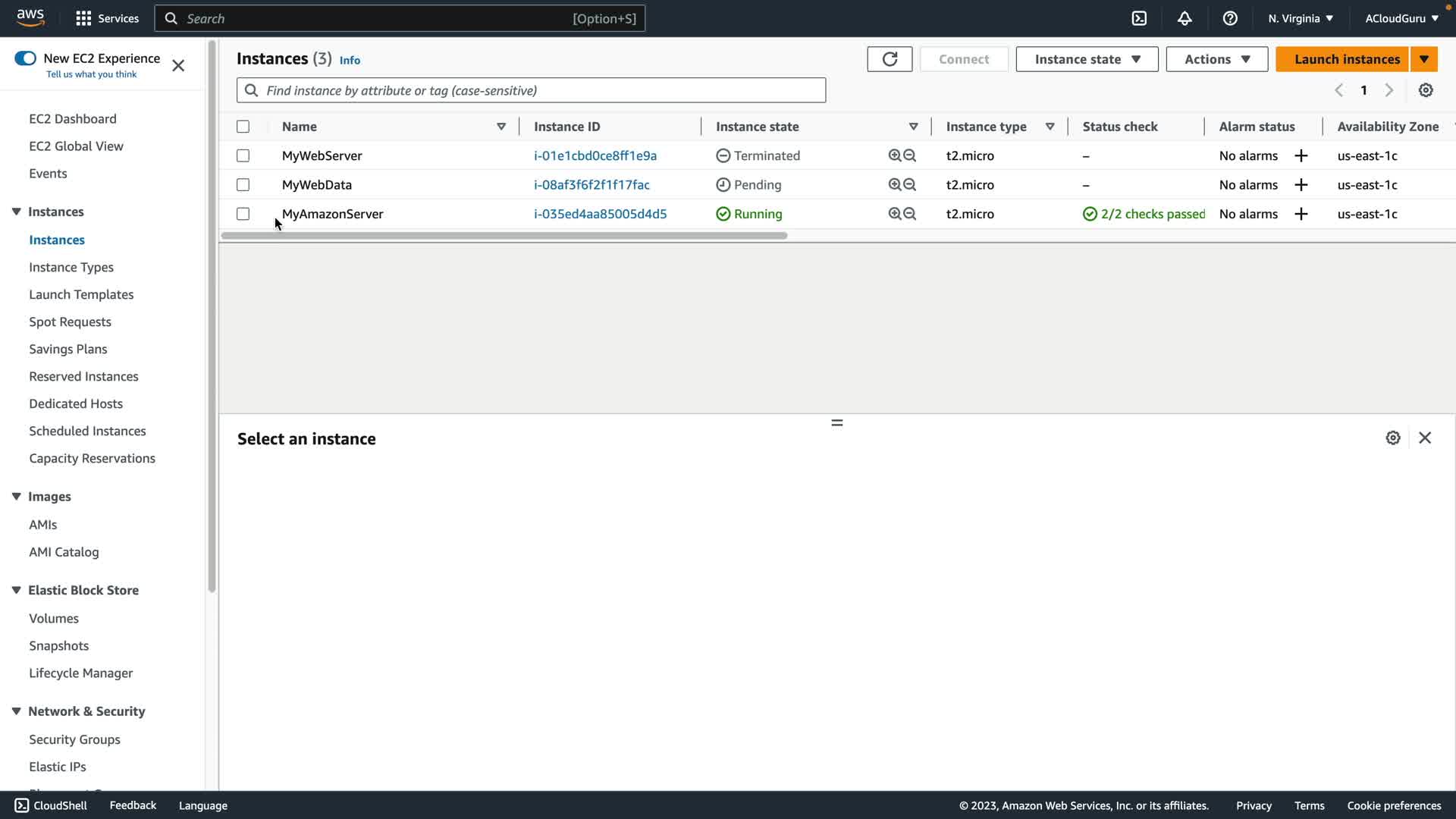Open the Instance state dropdown
Image resolution: width=1456 pixels, height=819 pixels.
[x=1087, y=59]
